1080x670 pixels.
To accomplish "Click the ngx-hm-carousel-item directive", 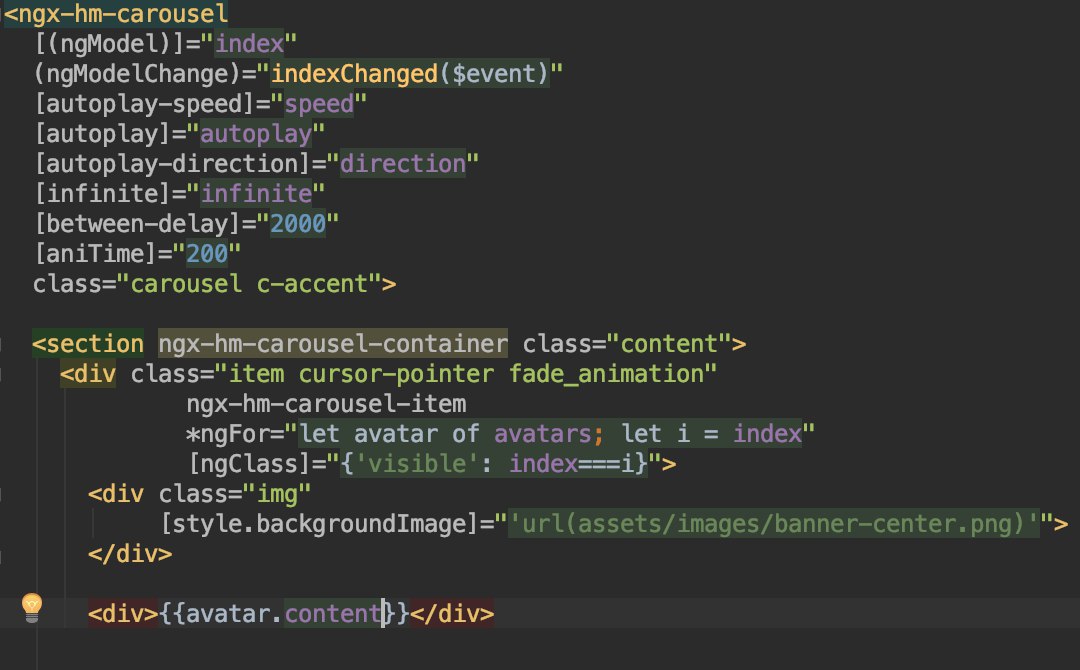I will pos(326,404).
